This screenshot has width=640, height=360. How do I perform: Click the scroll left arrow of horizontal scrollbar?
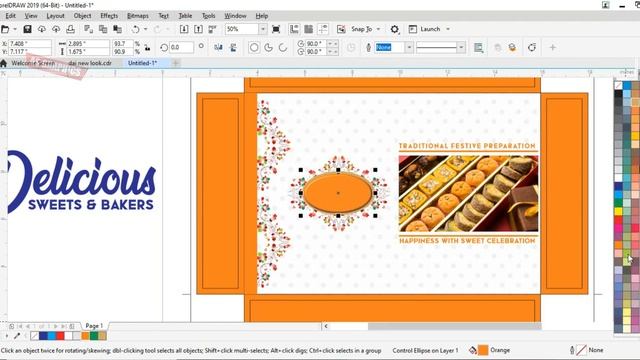coord(326,326)
